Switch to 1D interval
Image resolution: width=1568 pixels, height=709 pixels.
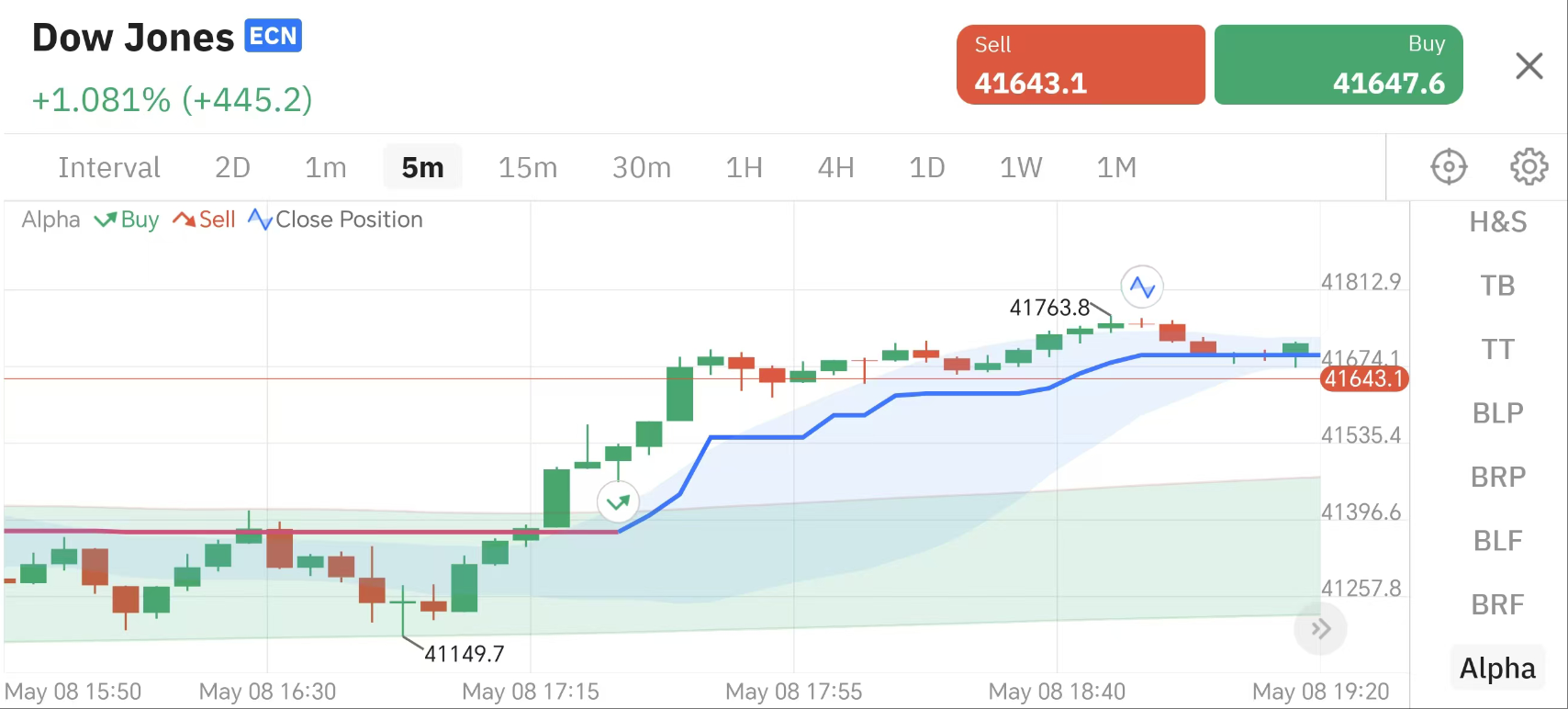click(x=927, y=167)
